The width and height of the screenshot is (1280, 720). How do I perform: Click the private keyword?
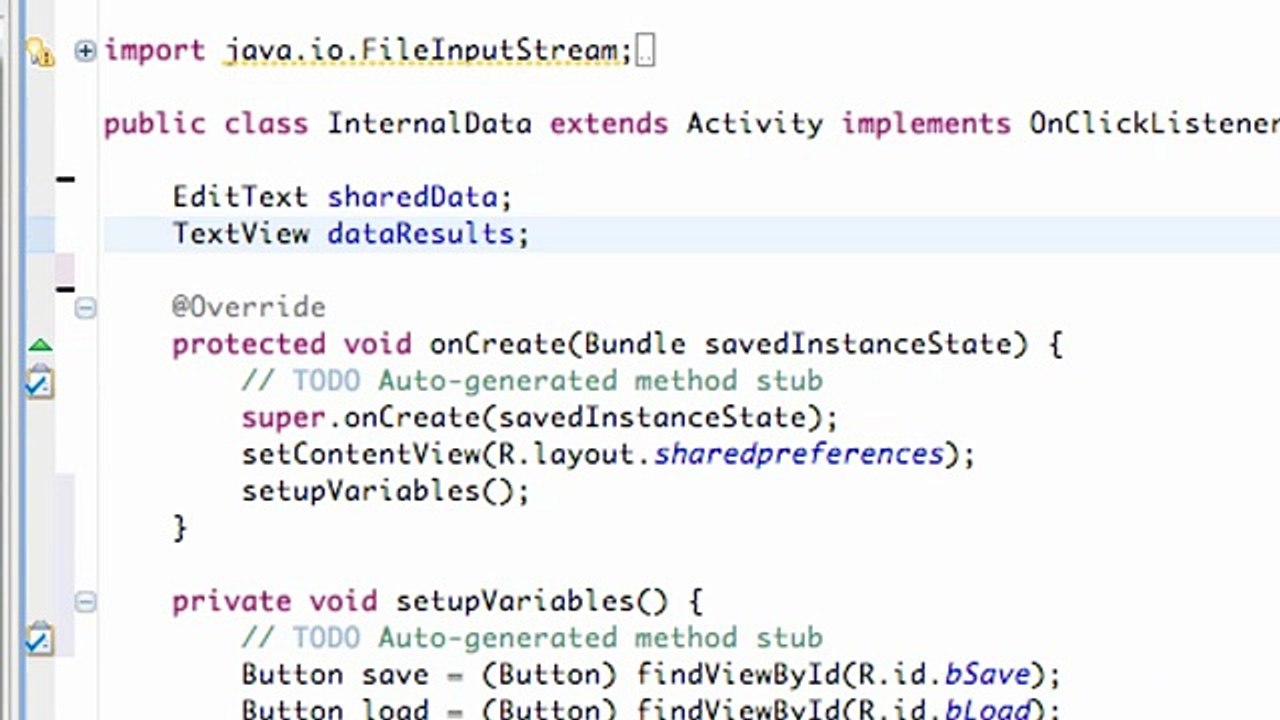[231, 601]
